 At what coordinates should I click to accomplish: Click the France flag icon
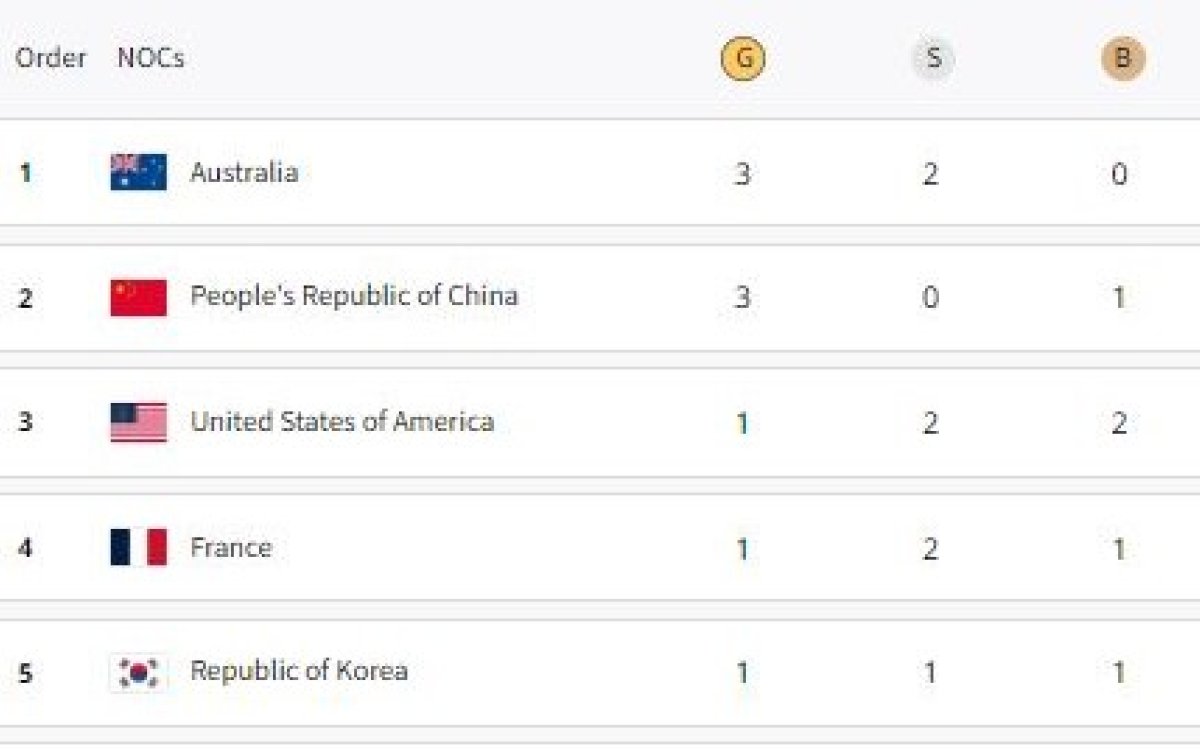(138, 547)
